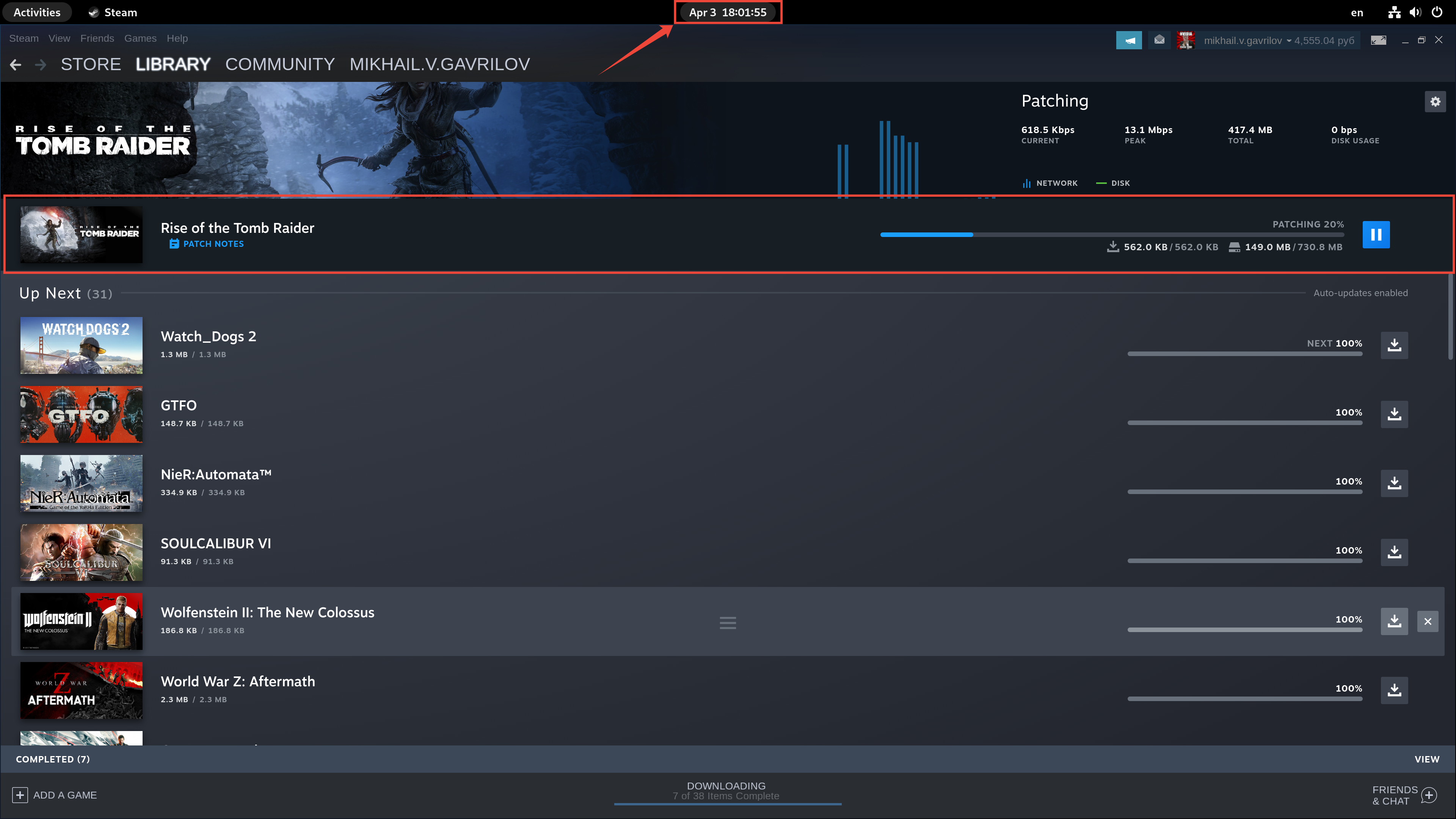This screenshot has width=1456, height=819.
Task: Click the NETWORK graph legend
Action: [x=1050, y=183]
